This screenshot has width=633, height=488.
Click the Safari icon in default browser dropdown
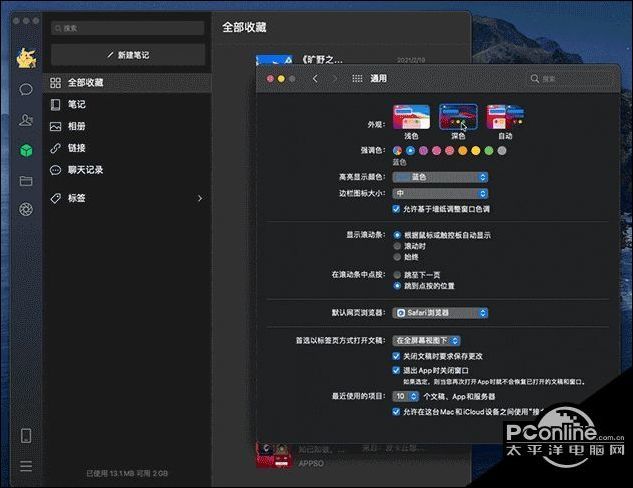pyautogui.click(x=401, y=313)
